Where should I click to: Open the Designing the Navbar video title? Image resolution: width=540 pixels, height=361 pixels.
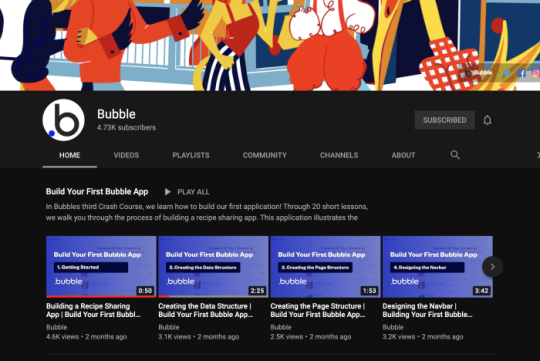click(x=427, y=310)
